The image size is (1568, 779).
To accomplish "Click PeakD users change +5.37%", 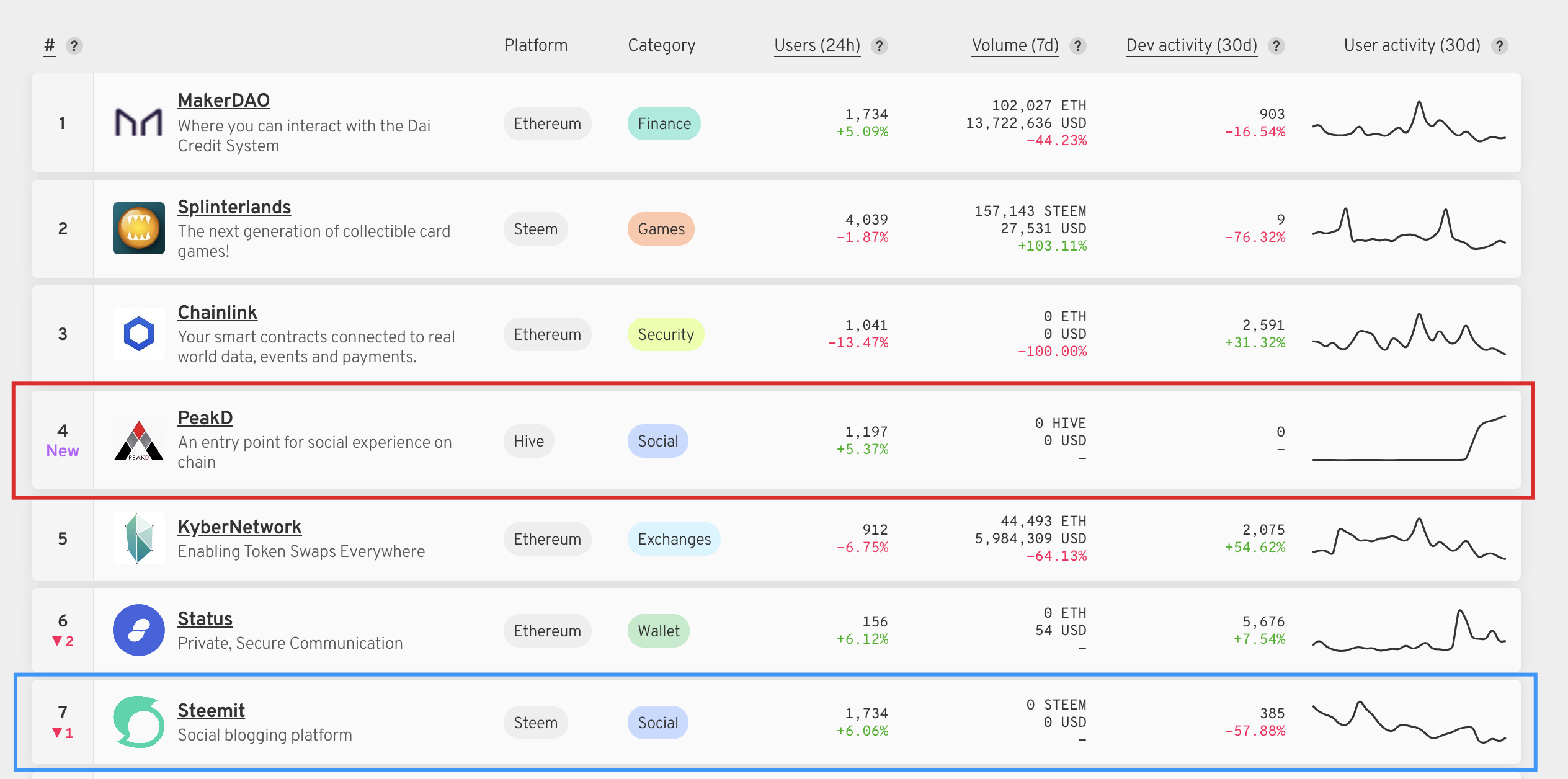I will point(863,449).
